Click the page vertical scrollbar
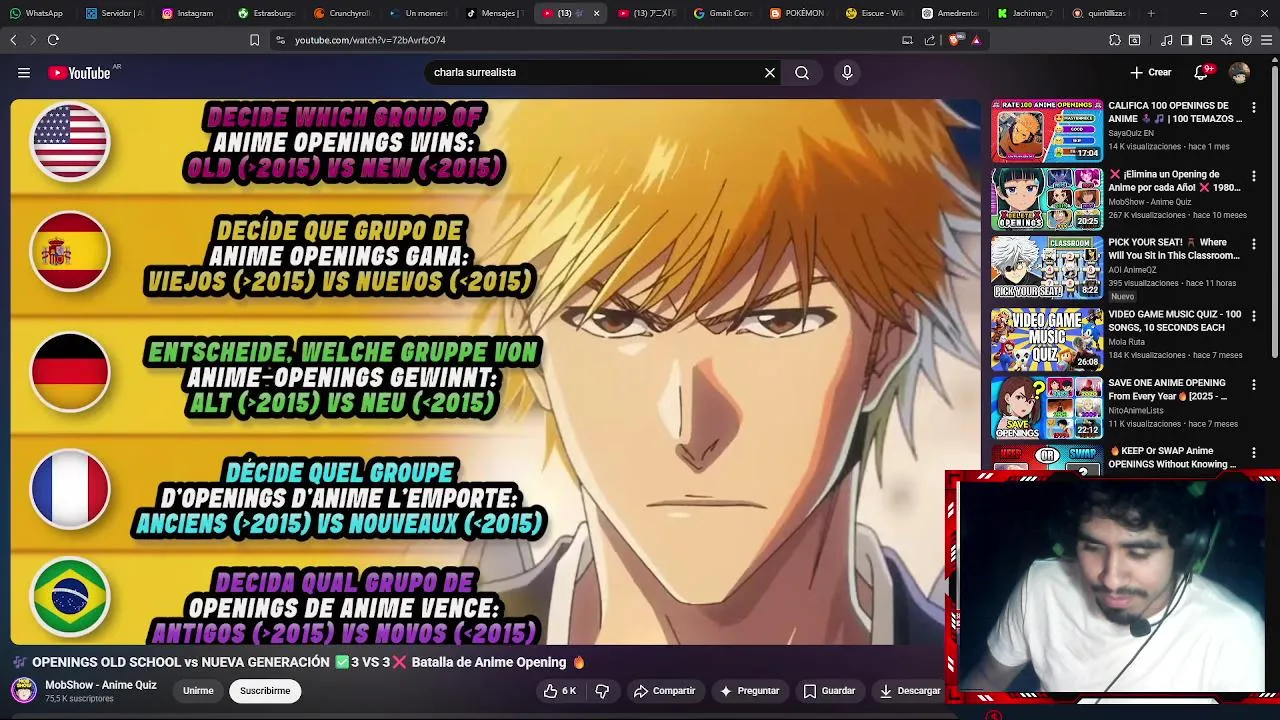 click(1274, 210)
